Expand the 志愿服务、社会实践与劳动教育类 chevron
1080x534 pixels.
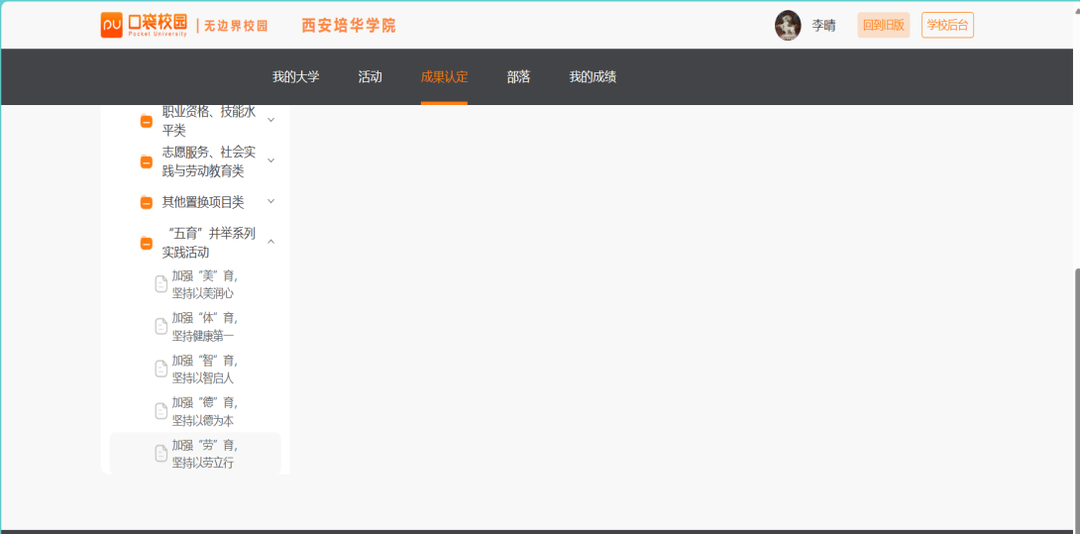coord(271,161)
